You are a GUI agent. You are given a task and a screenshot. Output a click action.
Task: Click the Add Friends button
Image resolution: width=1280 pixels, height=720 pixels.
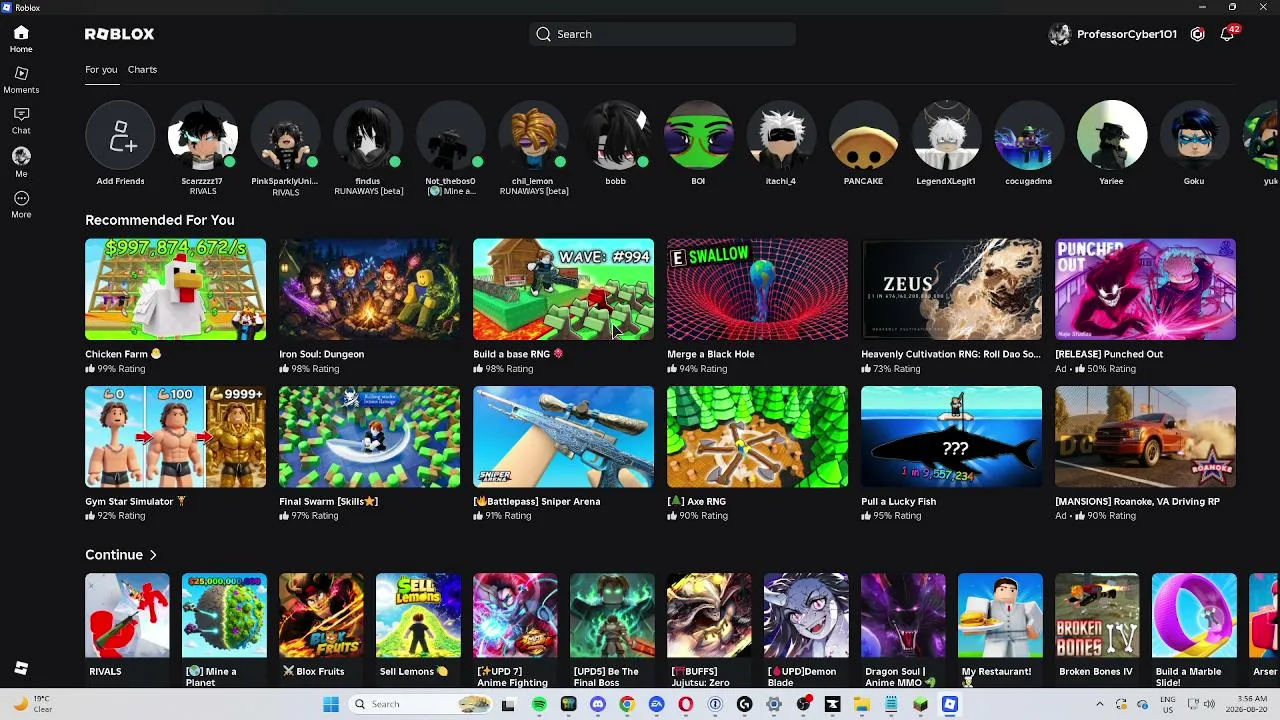tap(120, 135)
